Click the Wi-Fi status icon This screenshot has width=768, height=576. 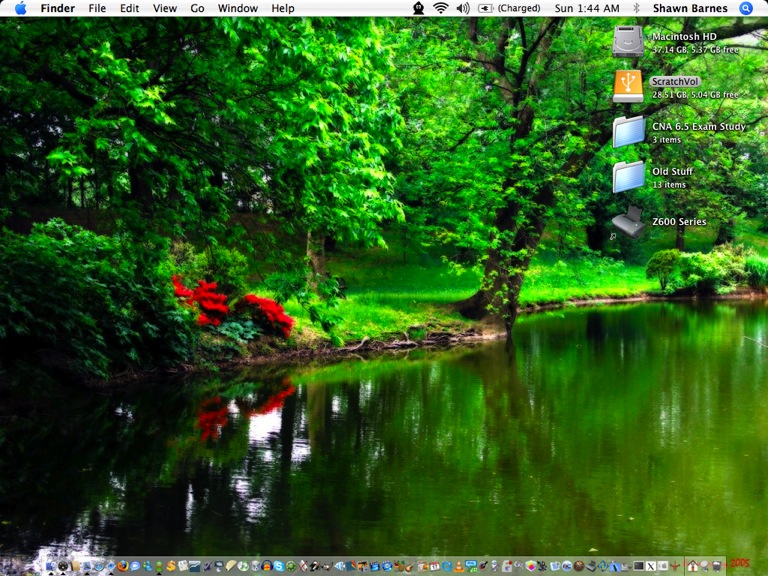[x=441, y=8]
